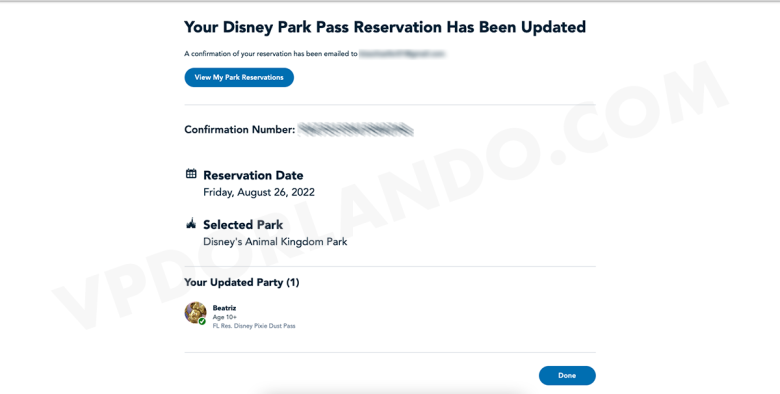
Task: Click the blurred email address
Action: [402, 54]
